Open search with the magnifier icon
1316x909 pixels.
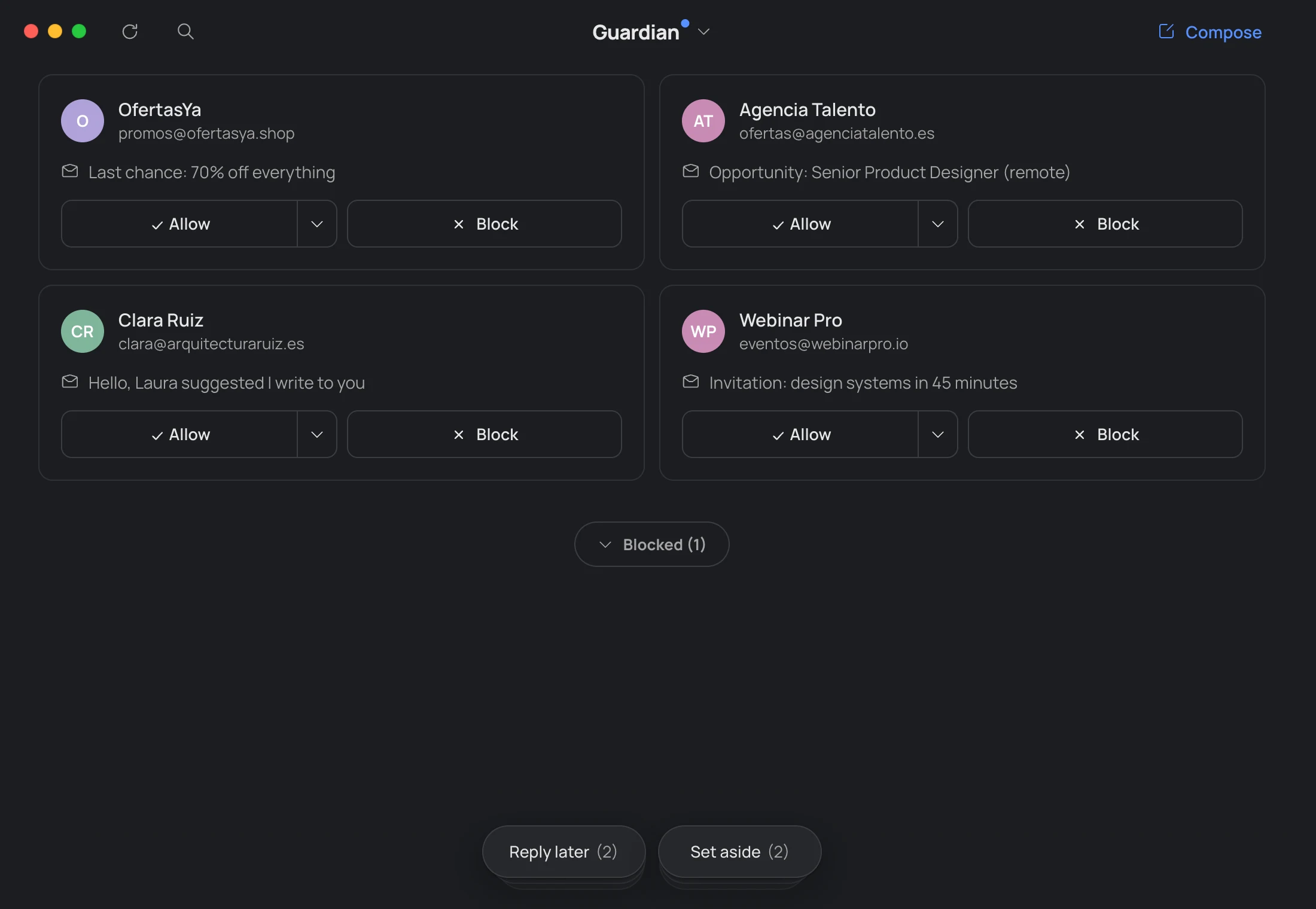tap(185, 31)
